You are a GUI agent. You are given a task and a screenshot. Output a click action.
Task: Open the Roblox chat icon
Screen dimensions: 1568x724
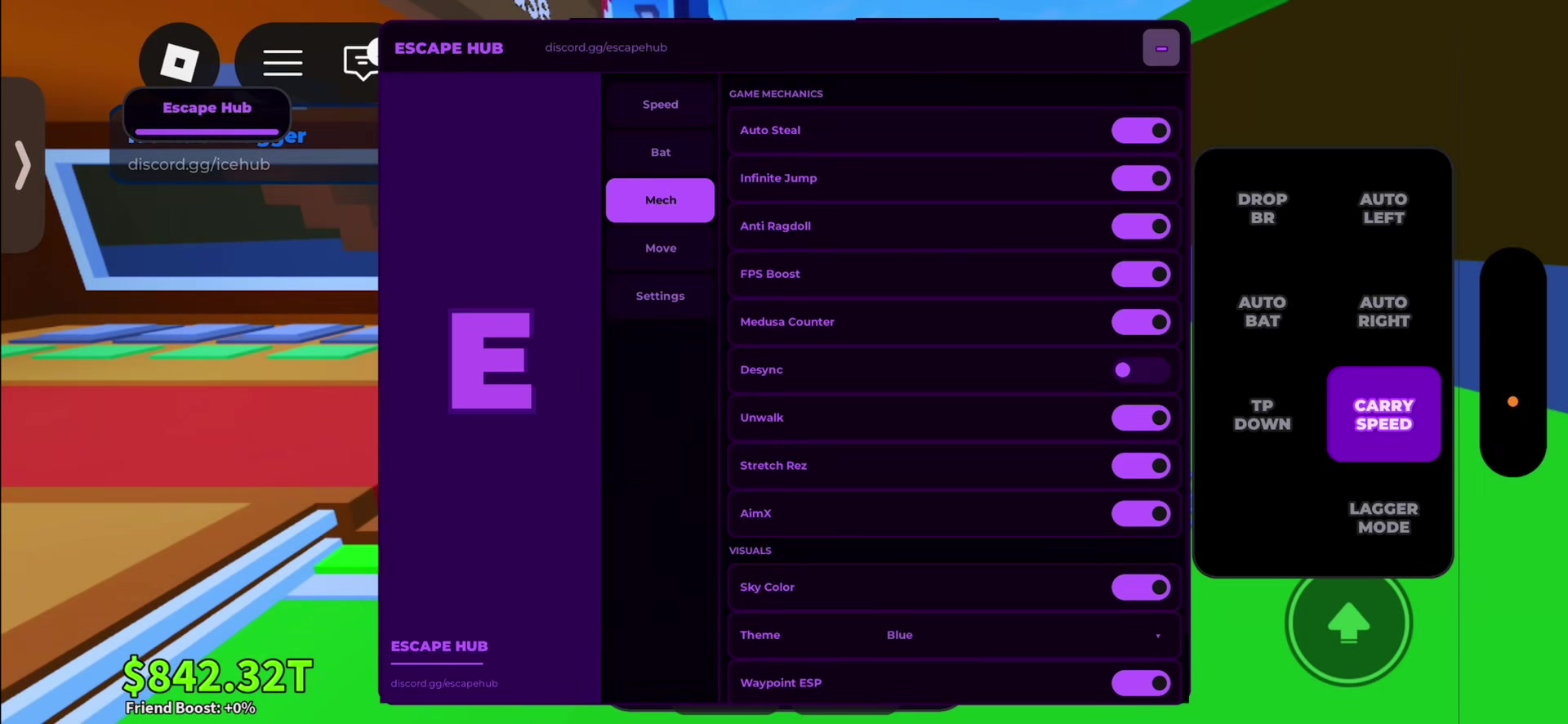[x=362, y=61]
